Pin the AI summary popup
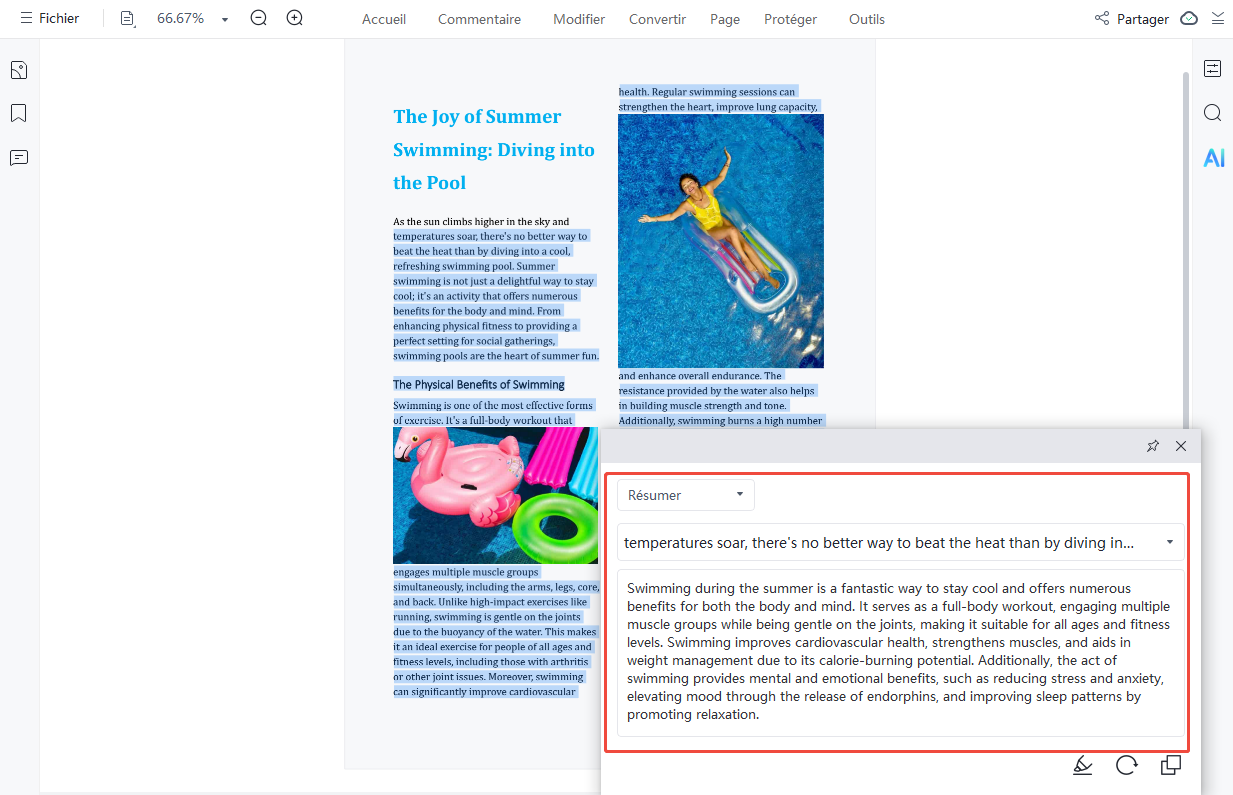Viewport: 1233px width, 795px height. click(1153, 446)
